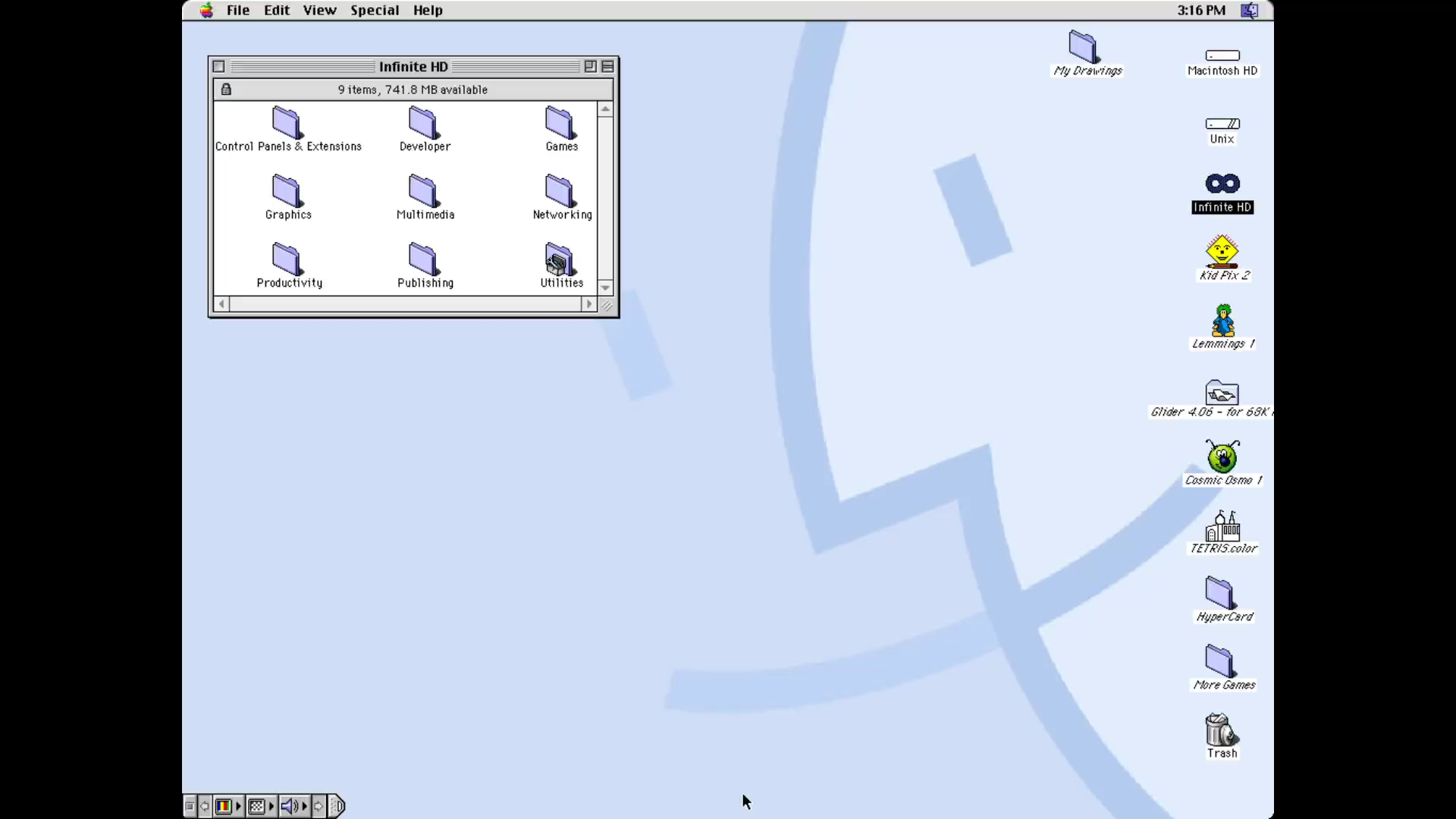The height and width of the screenshot is (819, 1456).
Task: Select the Lemmings 1 game icon
Action: tap(1222, 320)
